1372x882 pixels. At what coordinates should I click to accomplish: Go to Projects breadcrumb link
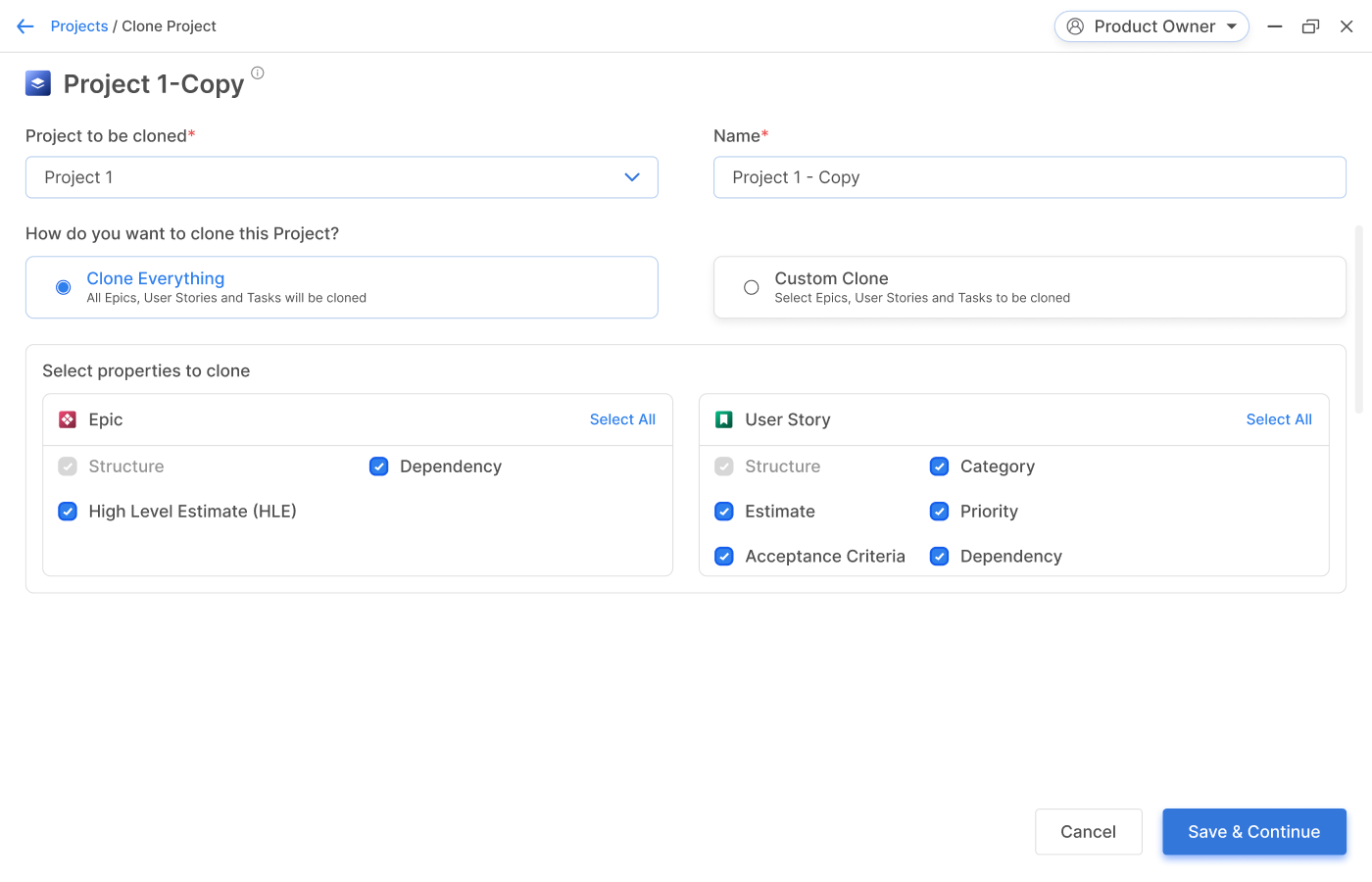click(x=79, y=26)
